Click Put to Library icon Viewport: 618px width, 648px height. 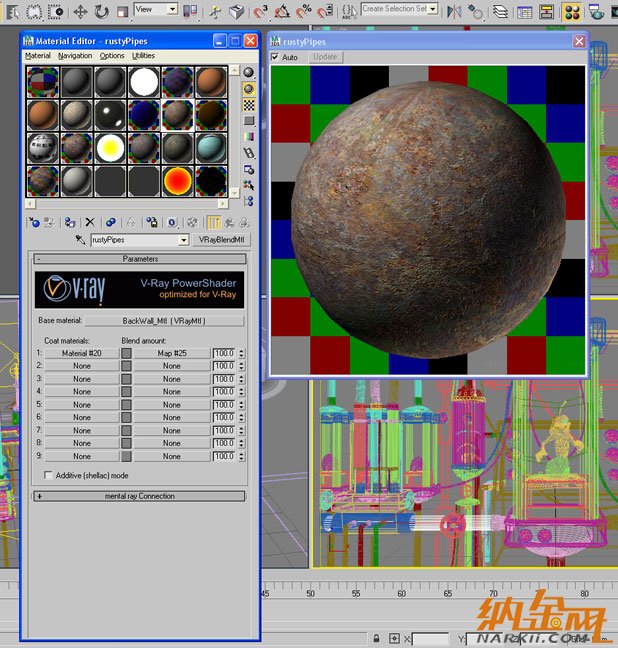click(152, 223)
